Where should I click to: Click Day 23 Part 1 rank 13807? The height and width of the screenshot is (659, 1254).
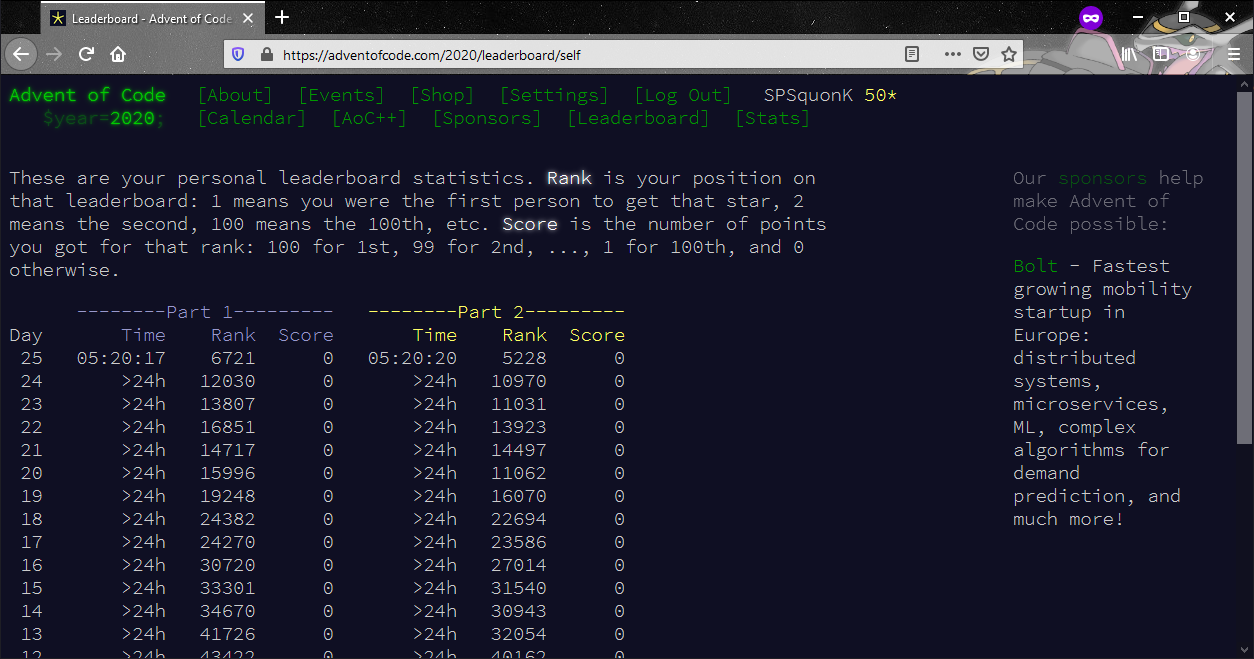pyautogui.click(x=227, y=404)
